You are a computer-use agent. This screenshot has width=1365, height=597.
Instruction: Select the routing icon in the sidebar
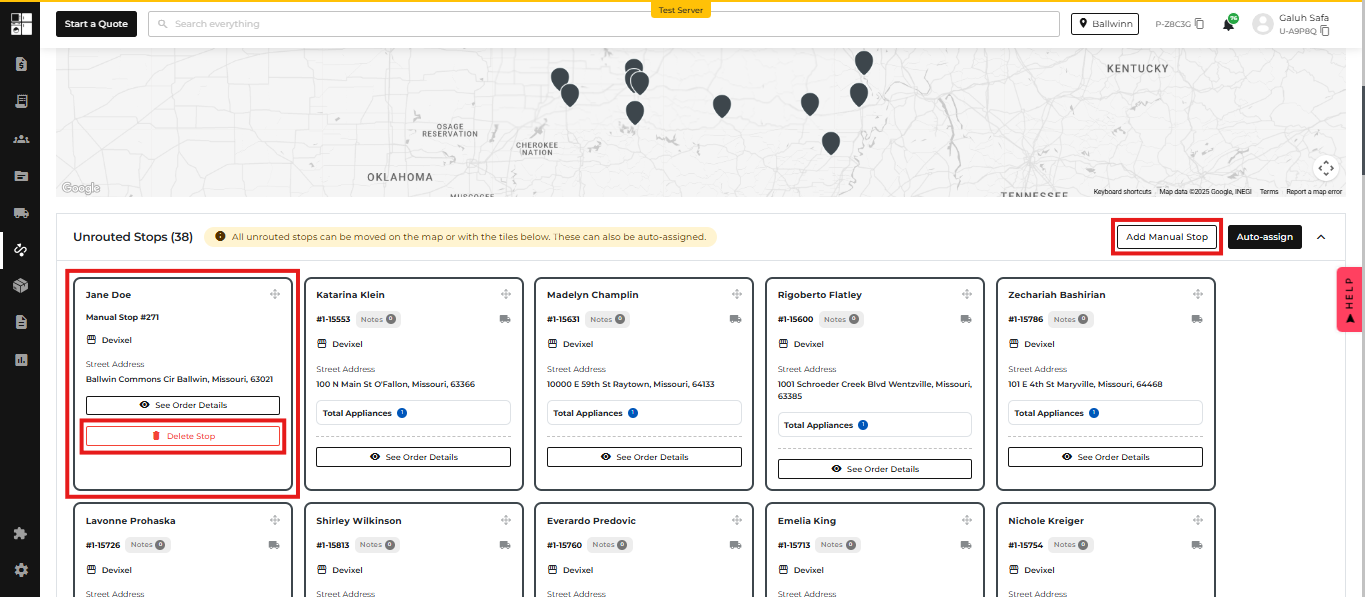point(21,249)
